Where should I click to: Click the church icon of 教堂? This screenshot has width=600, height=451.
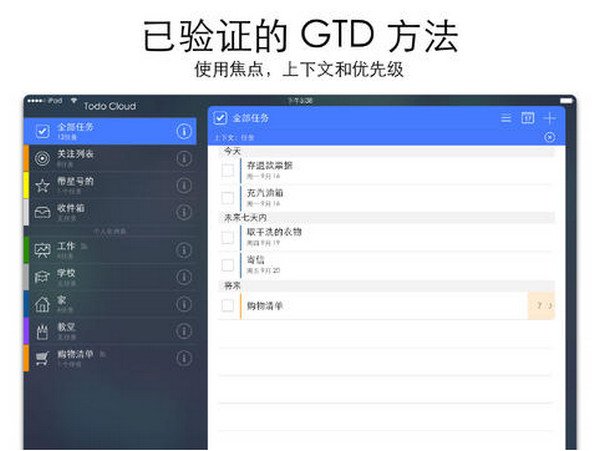(x=42, y=332)
